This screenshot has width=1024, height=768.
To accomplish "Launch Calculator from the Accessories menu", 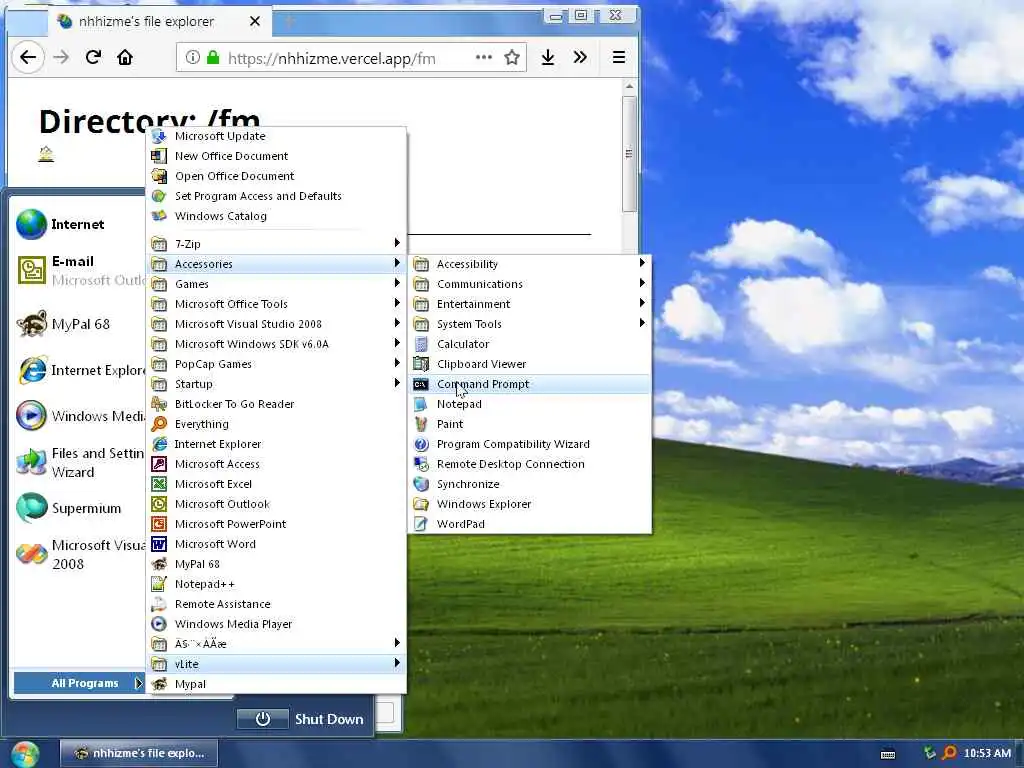I will (x=530, y=344).
